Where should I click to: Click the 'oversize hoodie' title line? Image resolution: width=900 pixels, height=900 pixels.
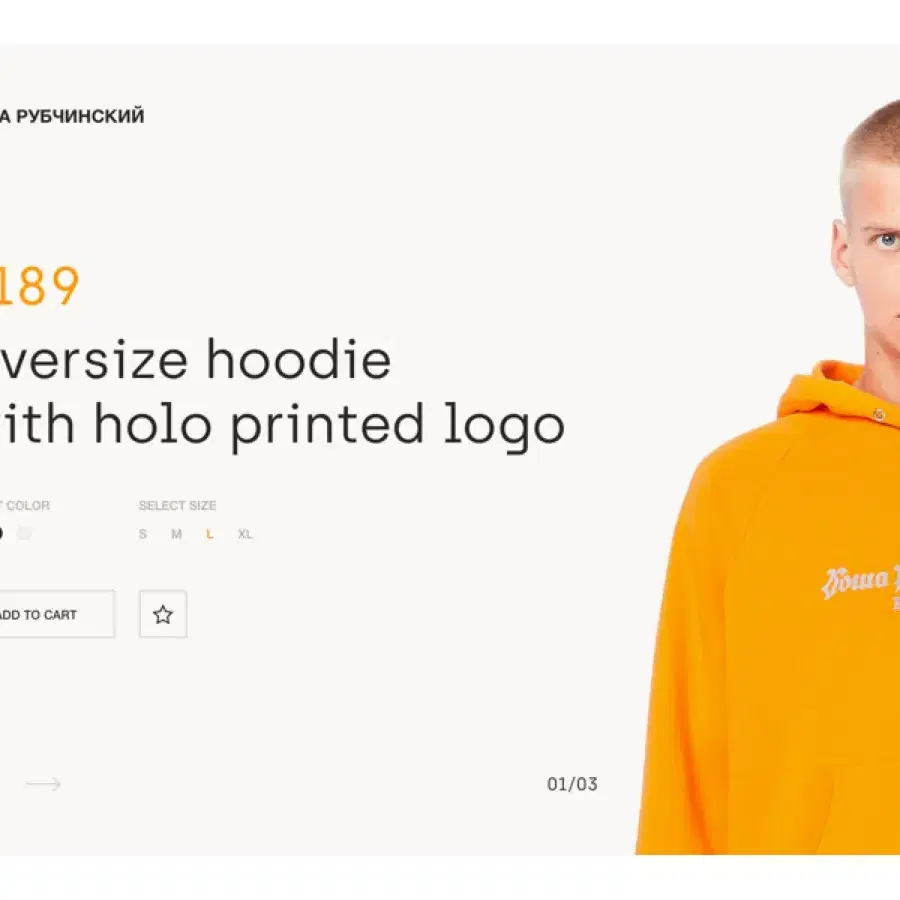195,360
